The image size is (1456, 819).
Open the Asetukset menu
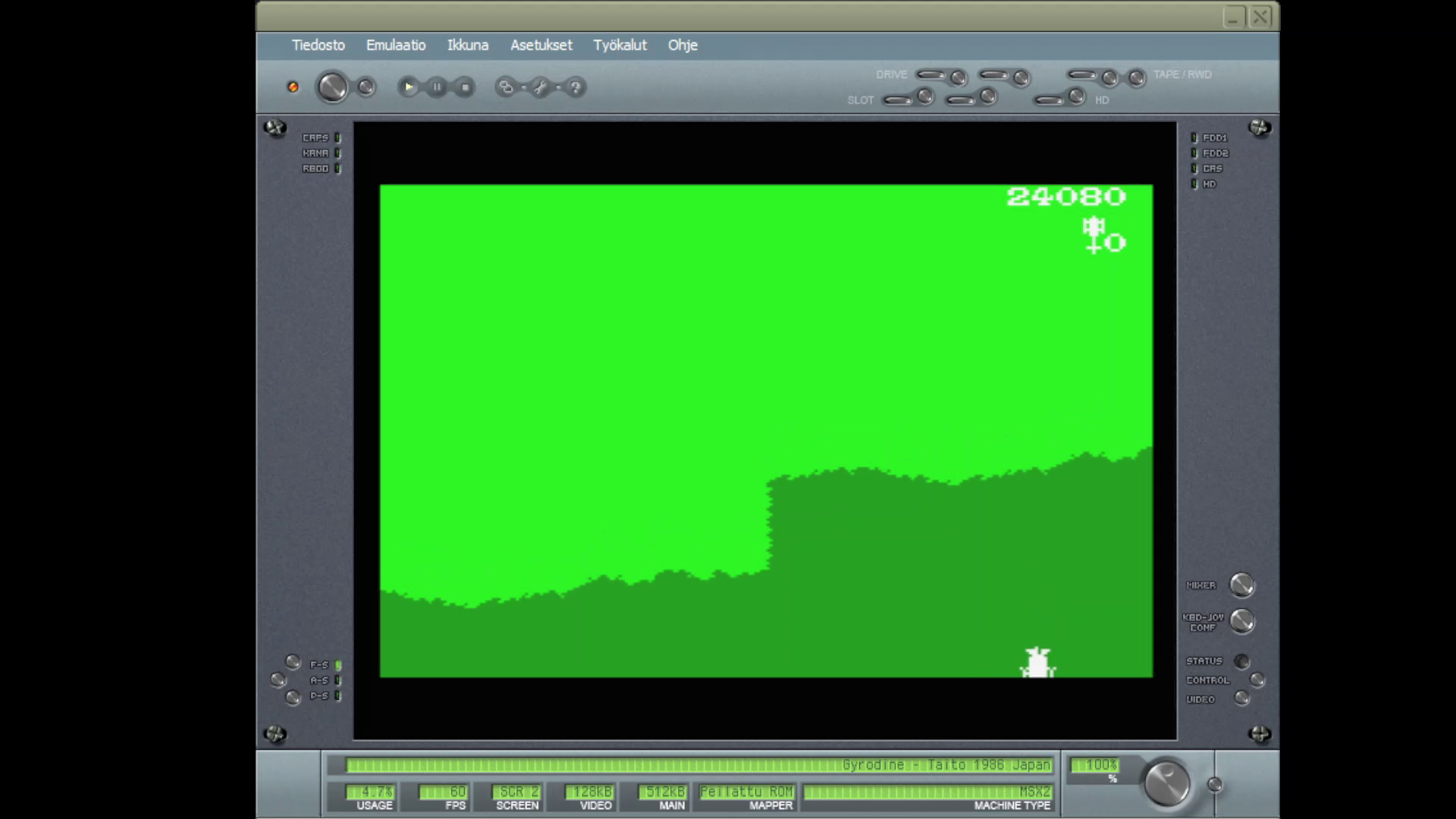pyautogui.click(x=541, y=45)
